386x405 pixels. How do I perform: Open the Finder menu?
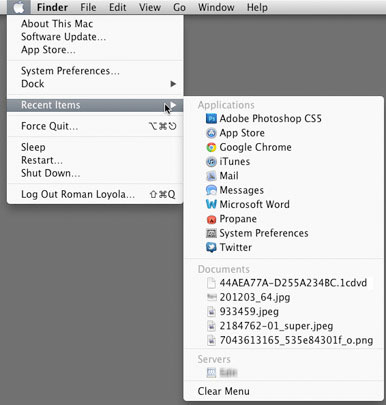[52, 7]
